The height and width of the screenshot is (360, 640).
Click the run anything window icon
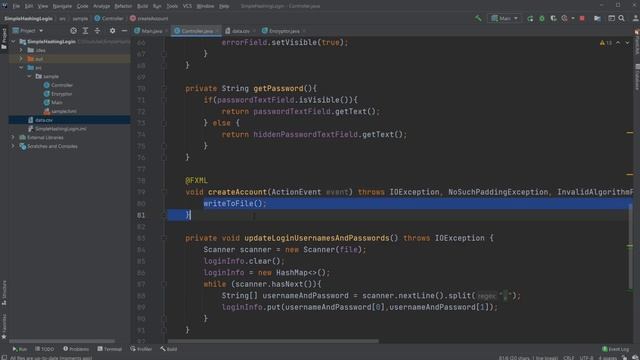pyautogui.click(x=611, y=18)
